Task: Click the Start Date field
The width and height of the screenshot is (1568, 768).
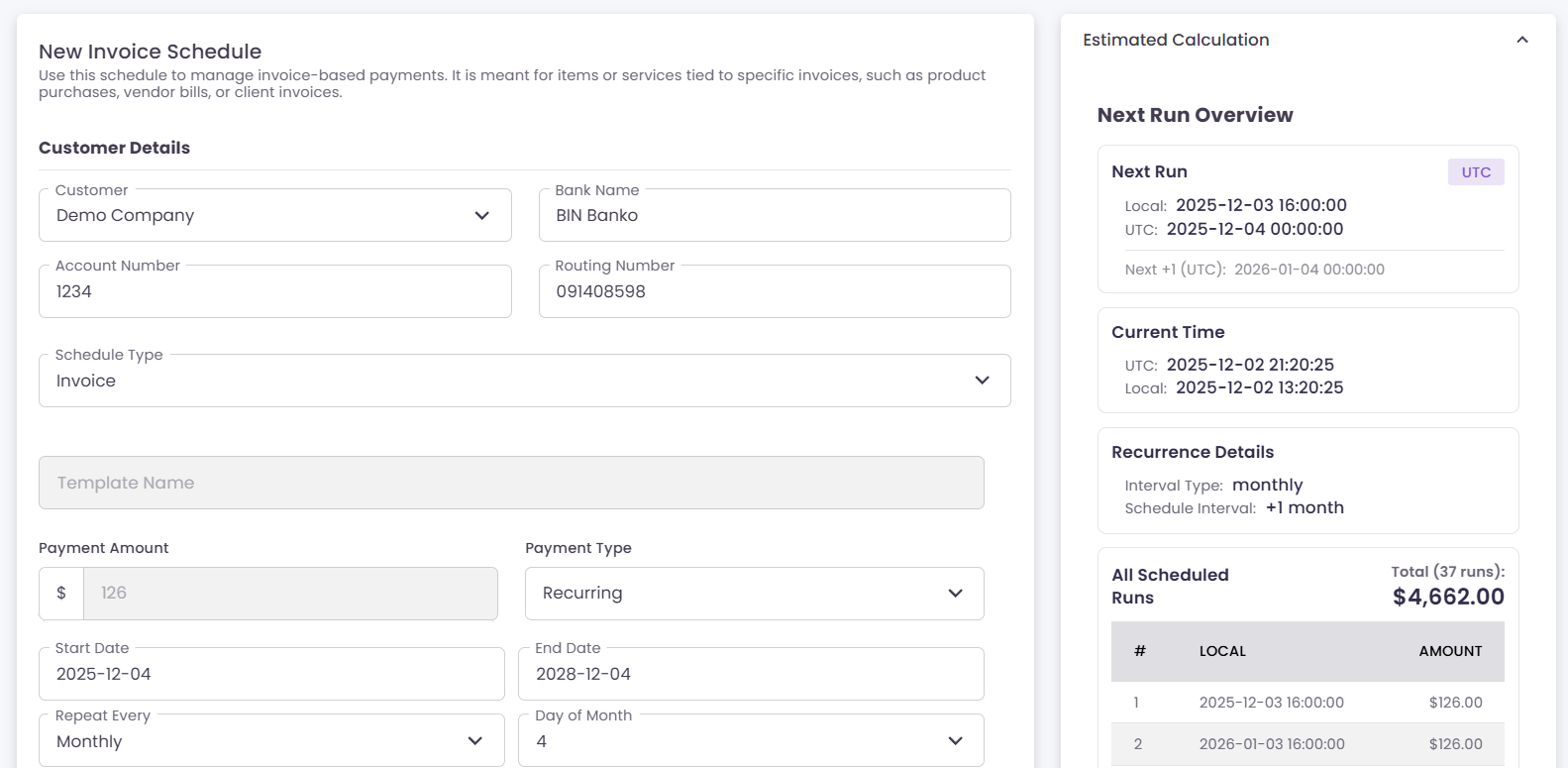Action: 271,675
